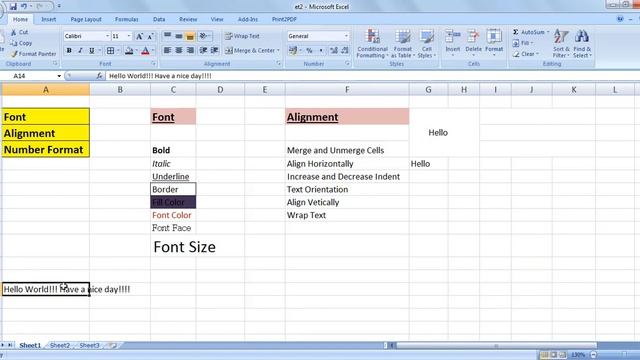
Task: Open the Borders dropdown arrow
Action: 118,51
